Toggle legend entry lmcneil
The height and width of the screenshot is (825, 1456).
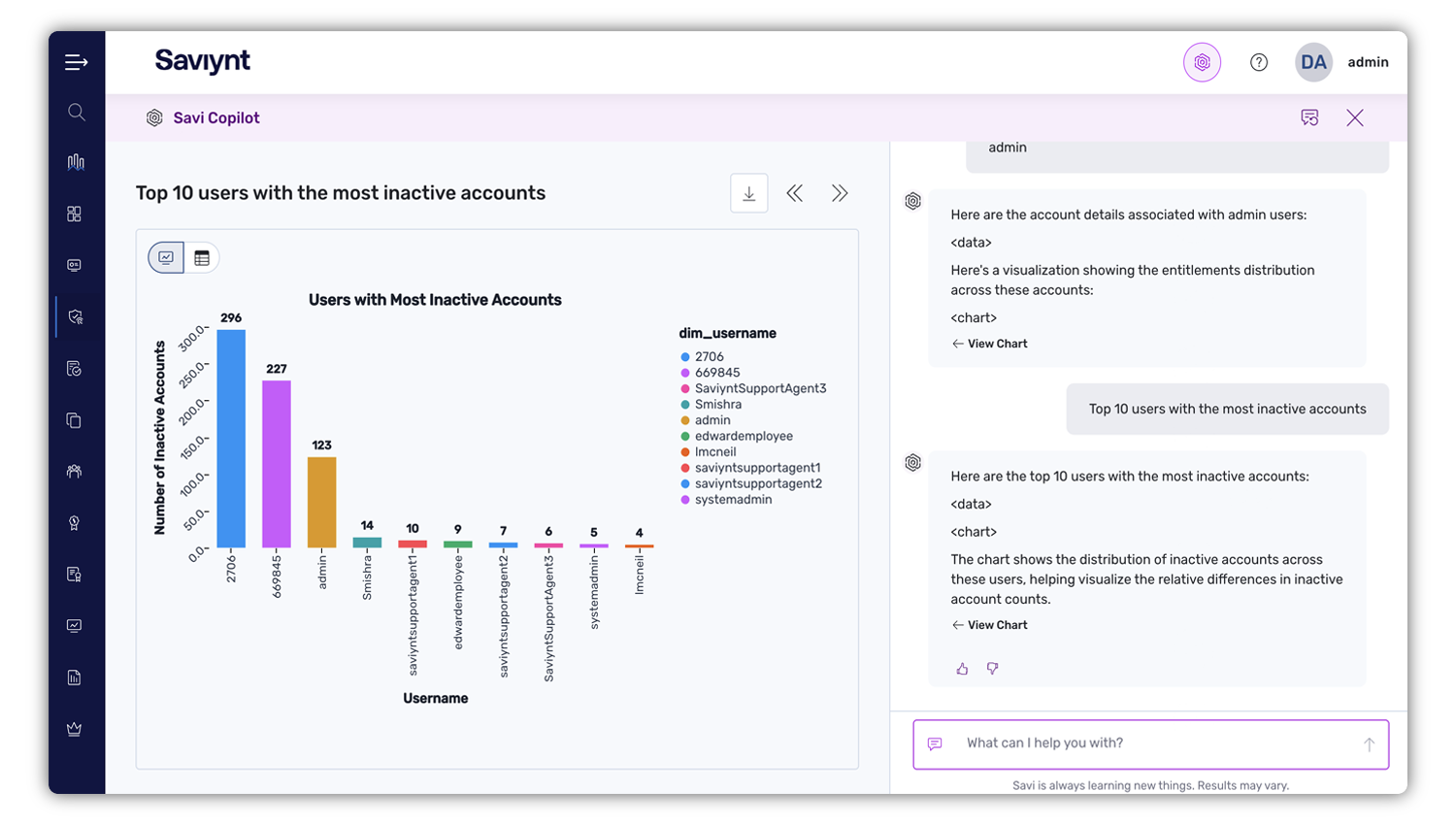709,452
